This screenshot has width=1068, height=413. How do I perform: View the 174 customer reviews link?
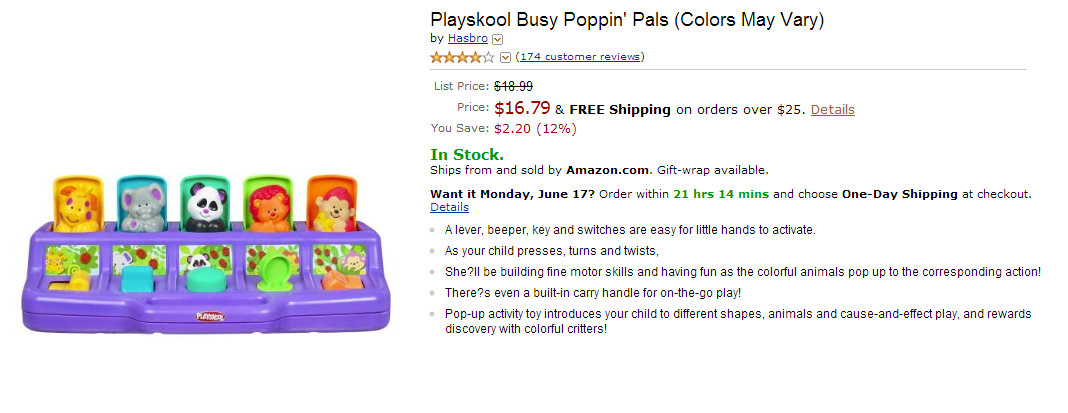[x=580, y=57]
